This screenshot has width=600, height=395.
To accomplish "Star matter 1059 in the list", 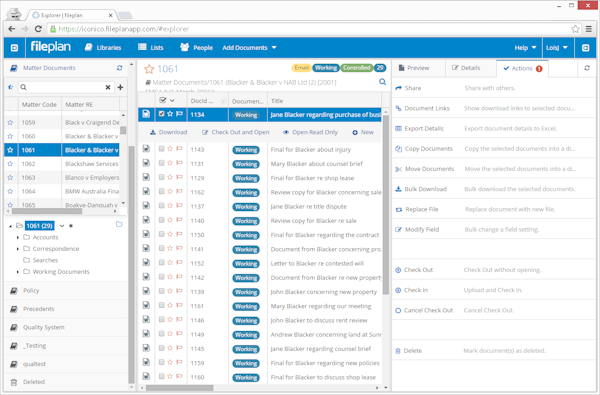I will coord(10,122).
